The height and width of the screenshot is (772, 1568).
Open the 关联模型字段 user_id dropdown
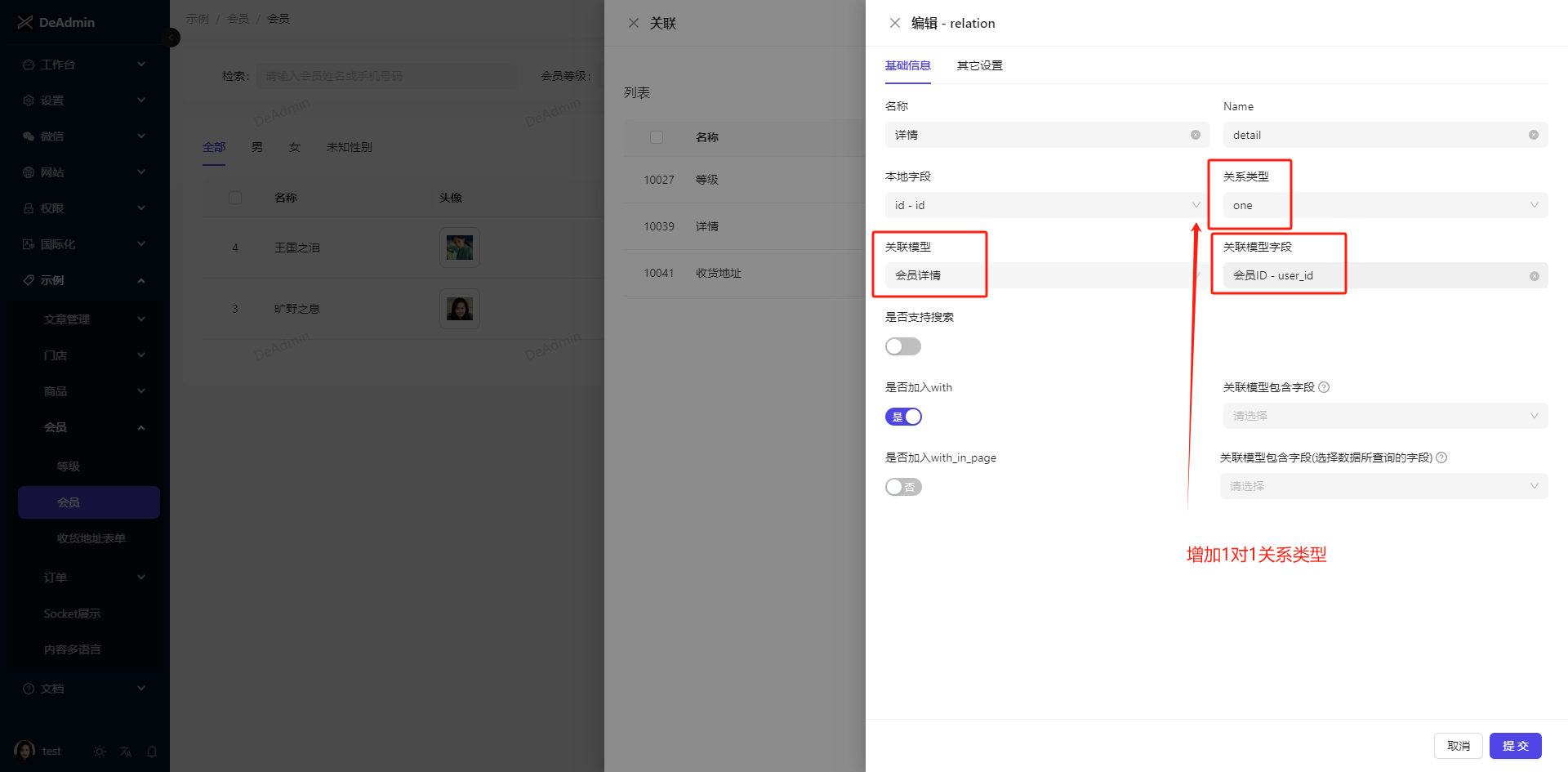point(1385,275)
